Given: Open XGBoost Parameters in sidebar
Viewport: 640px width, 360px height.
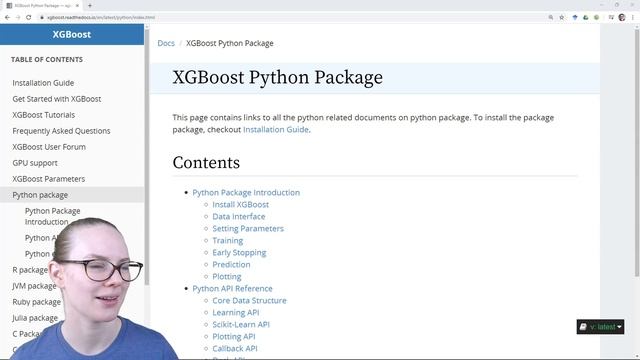Looking at the screenshot, I should coord(49,179).
